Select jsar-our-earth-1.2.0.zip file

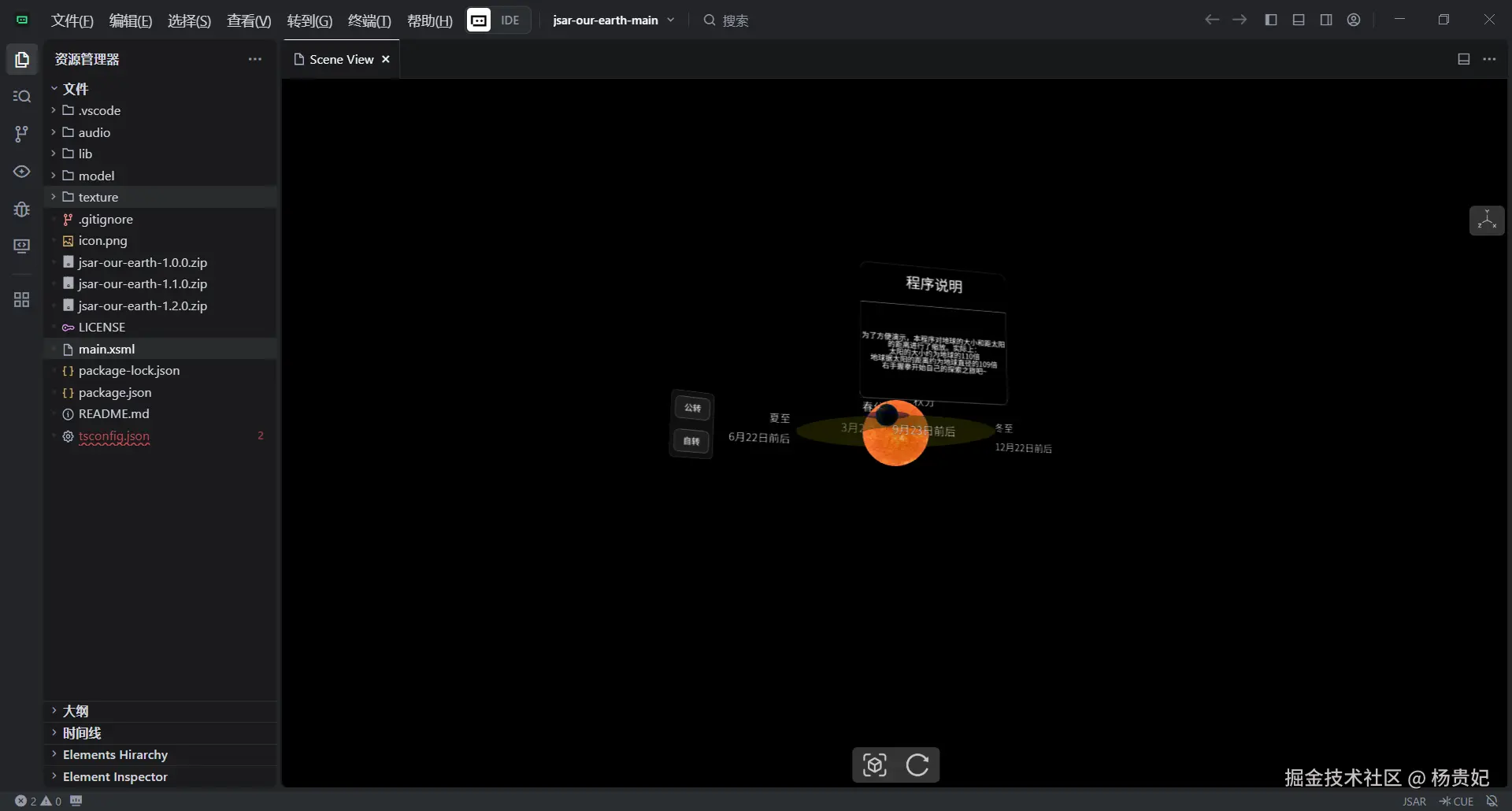[160, 306]
